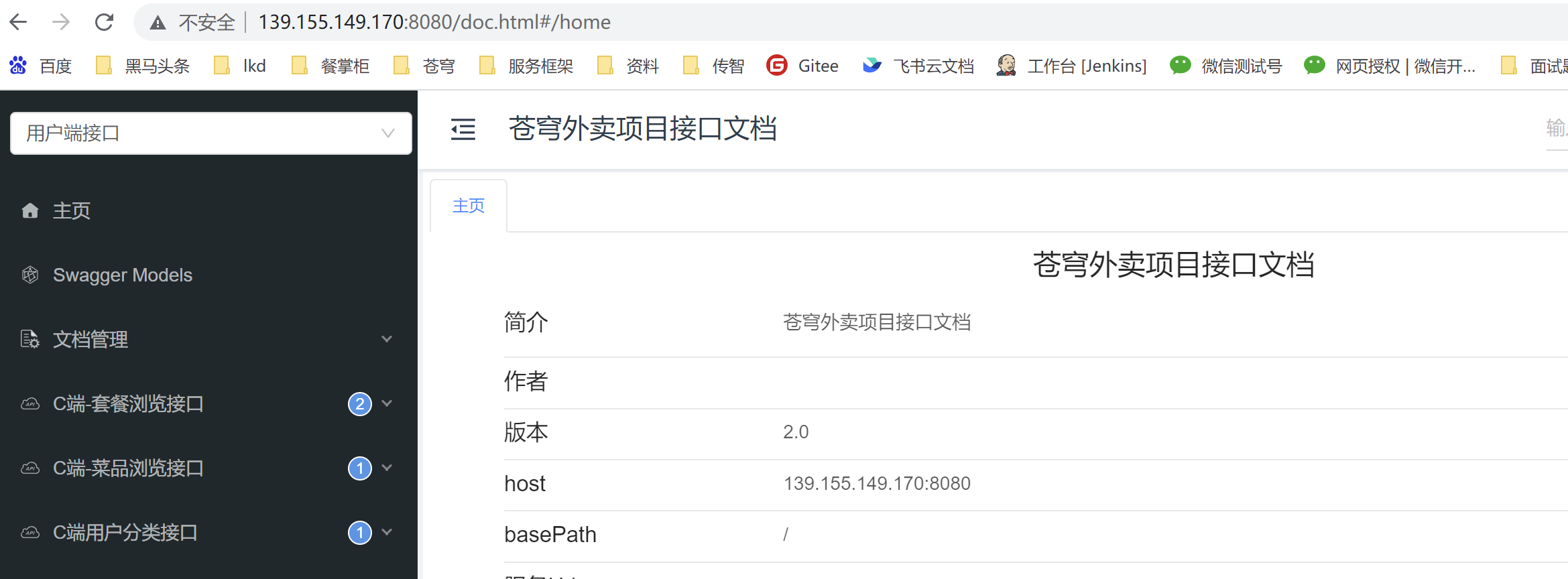
Task: Click API cloud icon for C端用户分类接口
Action: click(x=30, y=533)
